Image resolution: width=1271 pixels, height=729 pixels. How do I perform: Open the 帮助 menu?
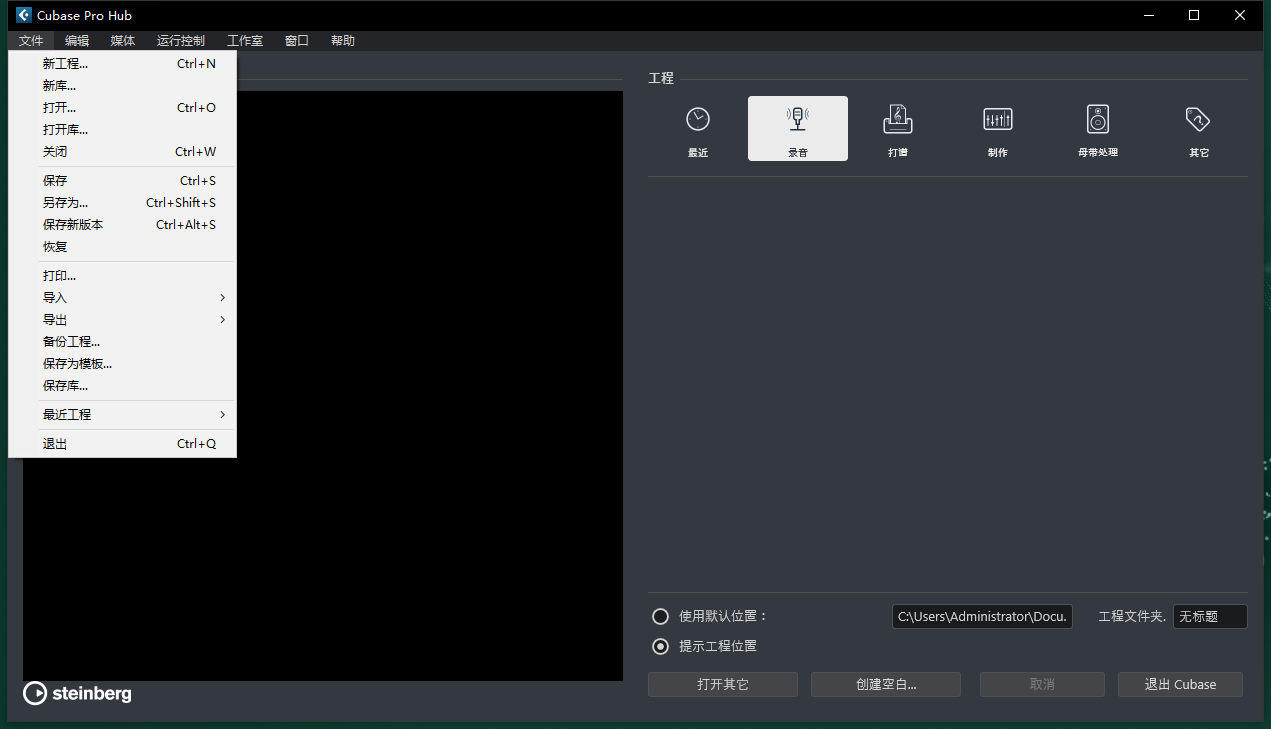pos(343,41)
